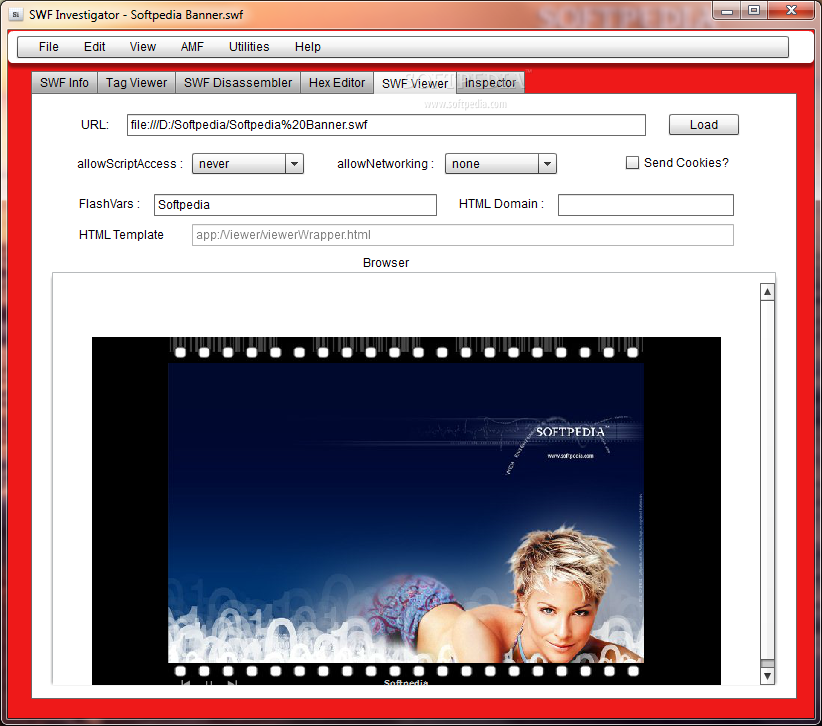Switch to the Tag Viewer tab
This screenshot has height=726, width=822.
tap(136, 83)
